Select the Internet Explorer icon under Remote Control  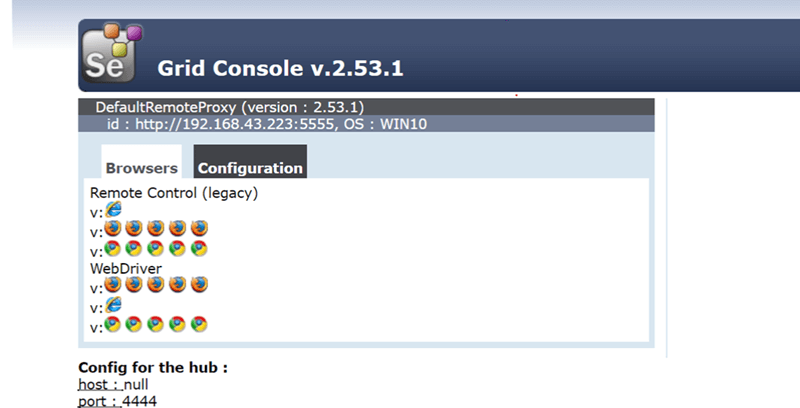(x=113, y=209)
